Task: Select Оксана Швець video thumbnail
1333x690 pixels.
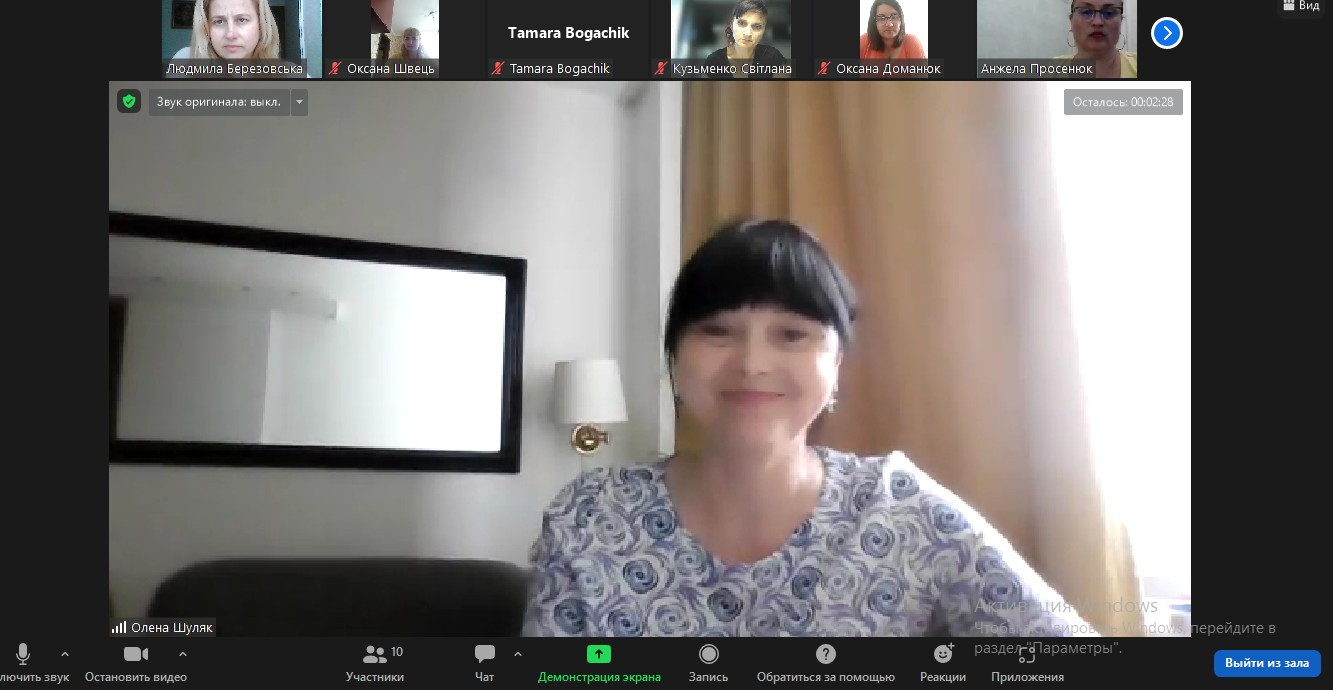Action: [405, 39]
